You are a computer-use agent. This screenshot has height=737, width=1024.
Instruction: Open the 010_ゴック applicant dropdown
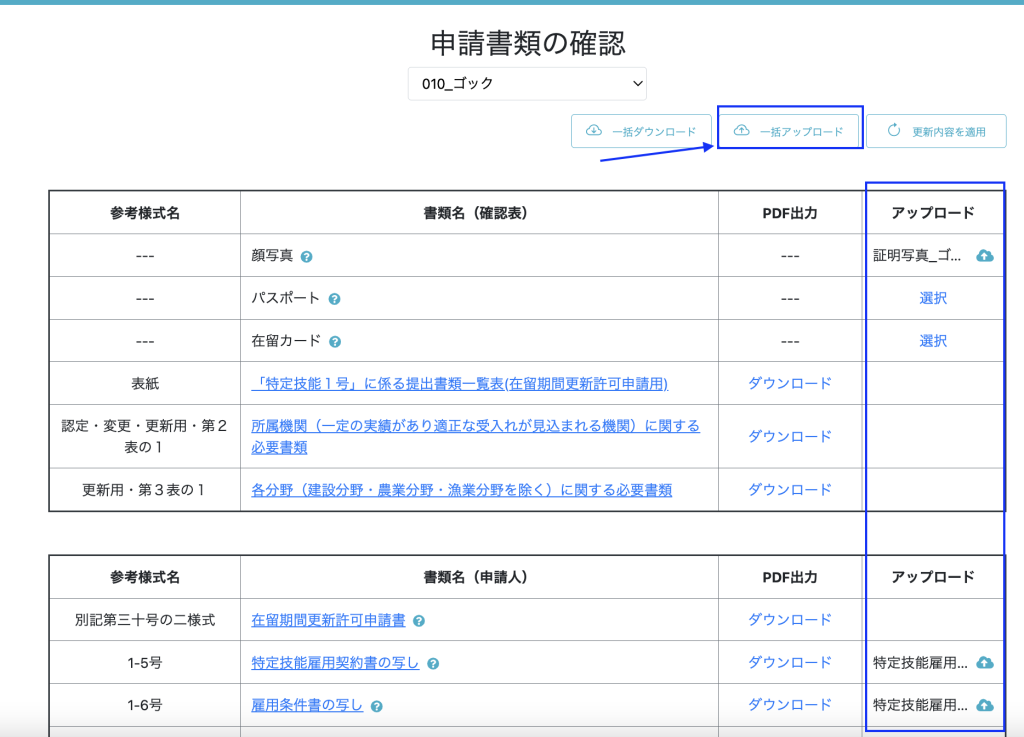(527, 84)
